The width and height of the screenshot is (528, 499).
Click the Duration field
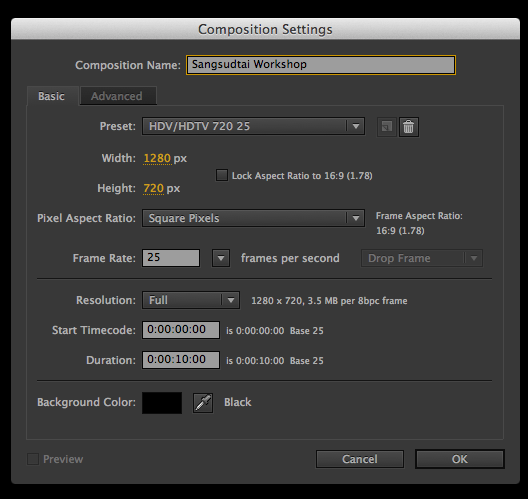[x=181, y=360]
